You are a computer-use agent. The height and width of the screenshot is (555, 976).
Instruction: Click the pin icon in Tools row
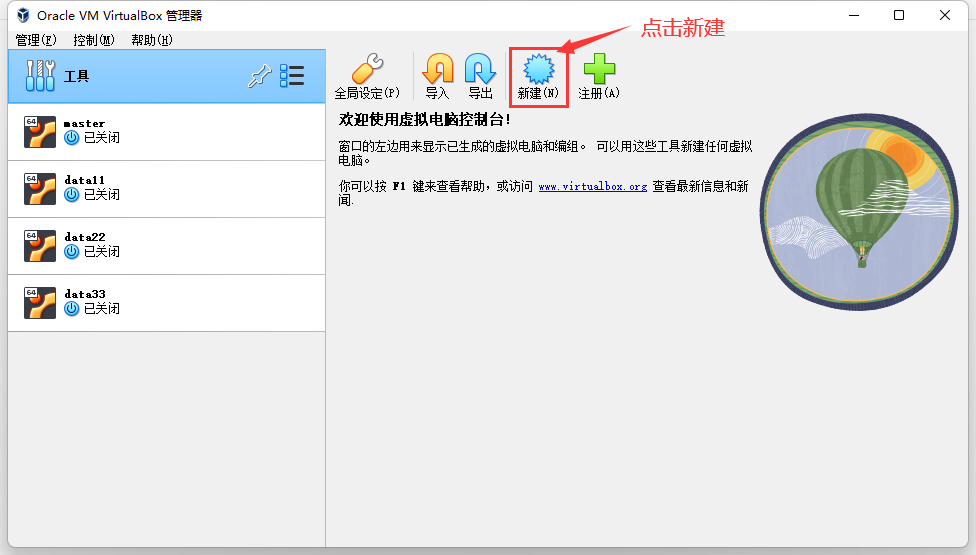click(x=260, y=76)
